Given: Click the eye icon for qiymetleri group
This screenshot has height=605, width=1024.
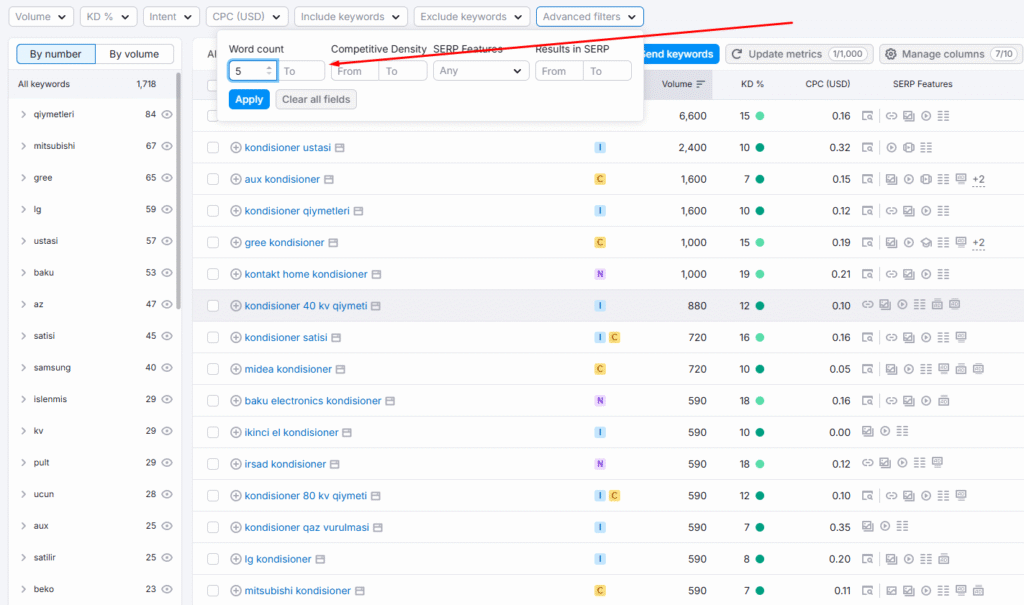Looking at the screenshot, I should tap(167, 115).
